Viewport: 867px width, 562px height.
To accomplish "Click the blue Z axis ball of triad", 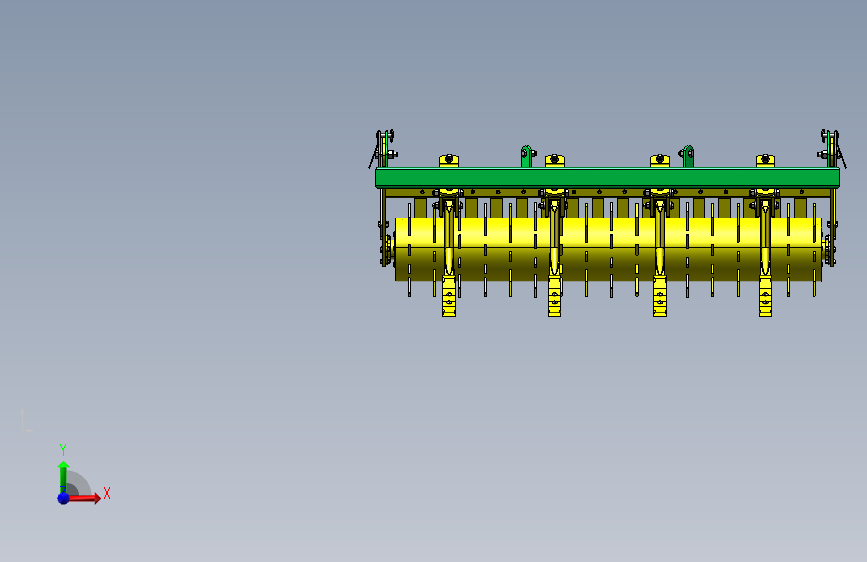I will tap(64, 498).
